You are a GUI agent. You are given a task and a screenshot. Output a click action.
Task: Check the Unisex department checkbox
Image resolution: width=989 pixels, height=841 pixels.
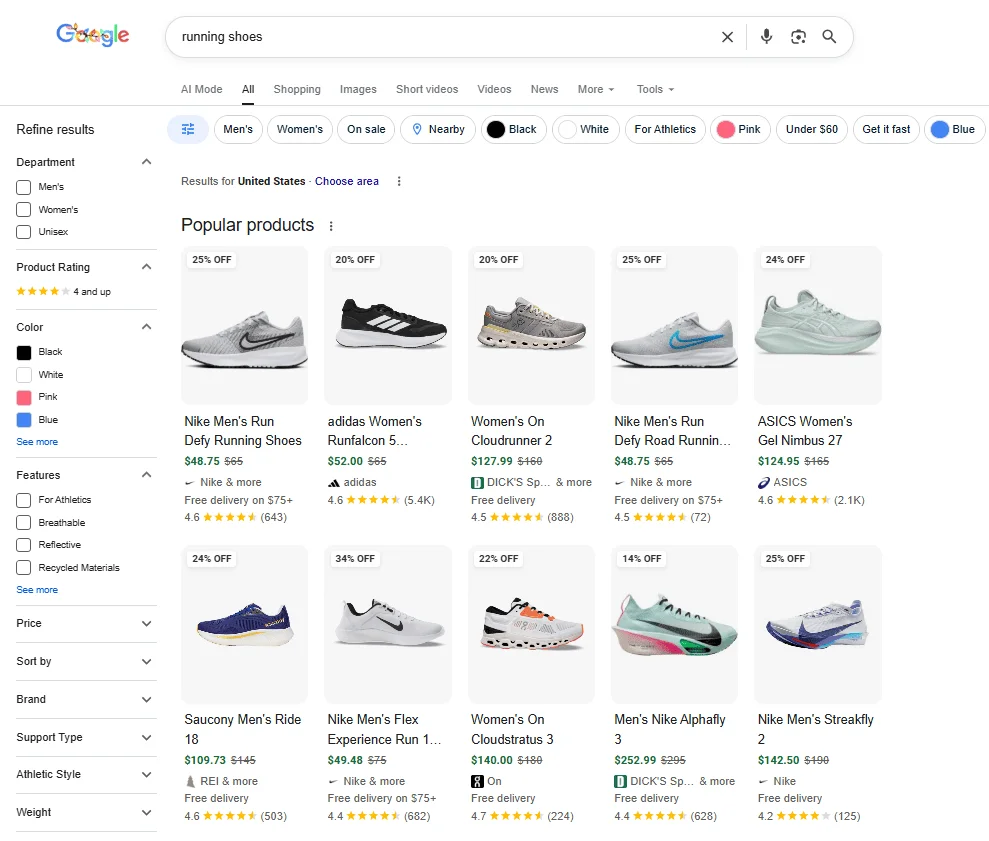pyautogui.click(x=23, y=231)
